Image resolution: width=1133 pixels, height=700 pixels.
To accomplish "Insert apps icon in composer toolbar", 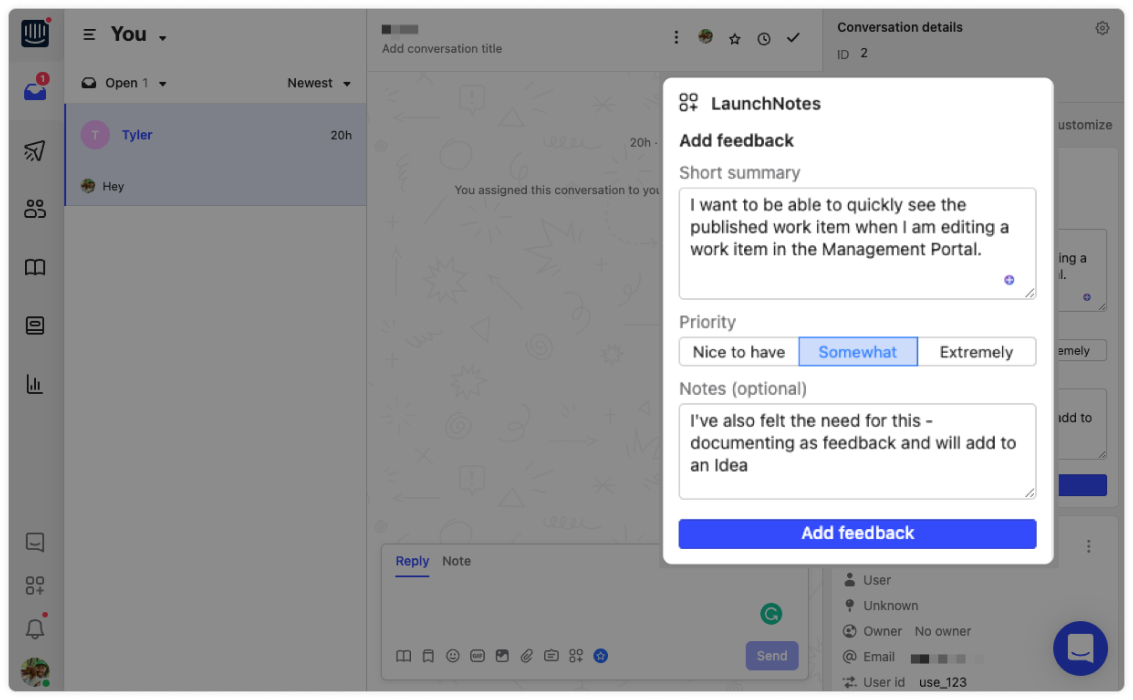I will [x=576, y=656].
